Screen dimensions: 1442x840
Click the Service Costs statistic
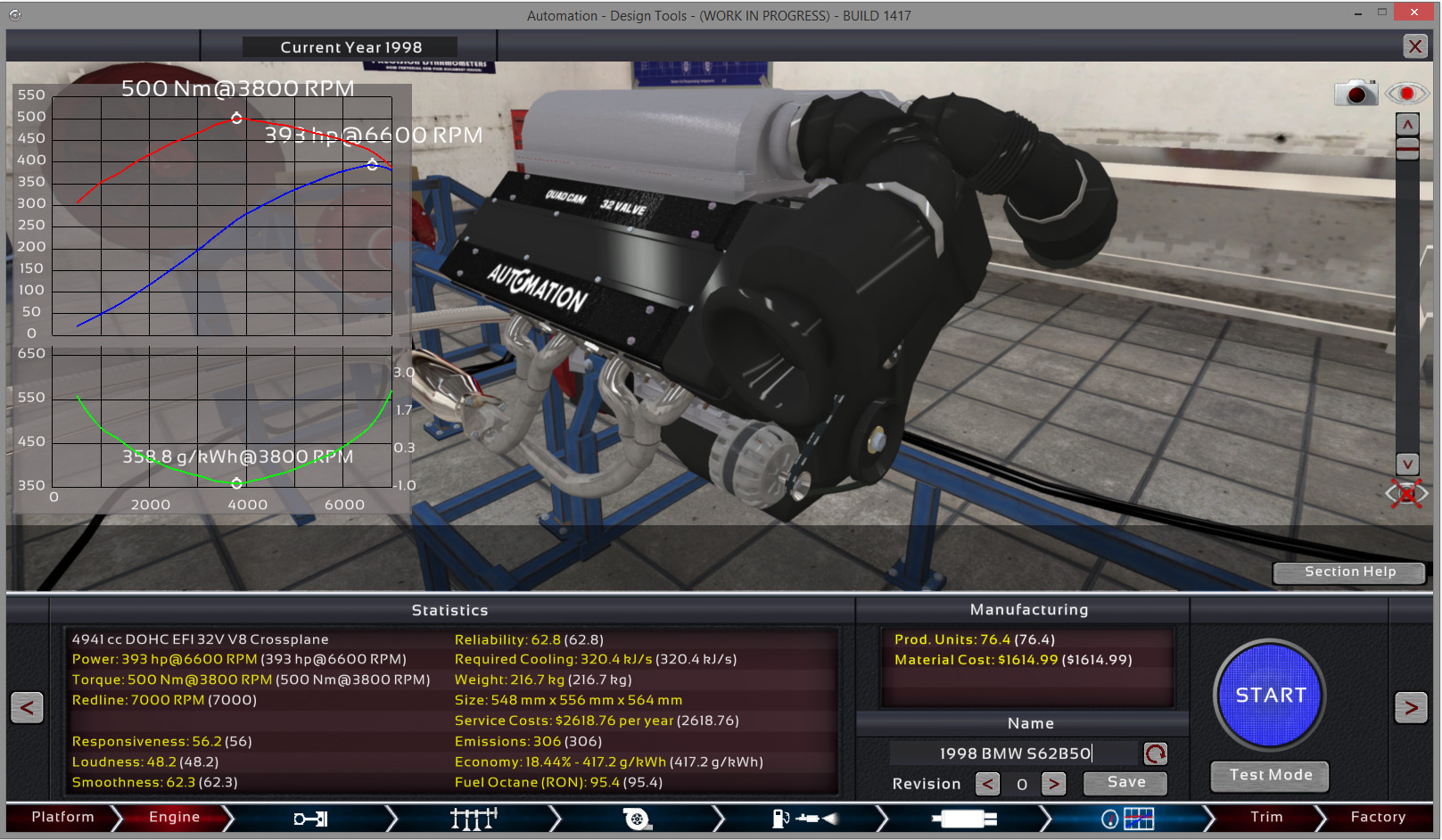pyautogui.click(x=597, y=721)
